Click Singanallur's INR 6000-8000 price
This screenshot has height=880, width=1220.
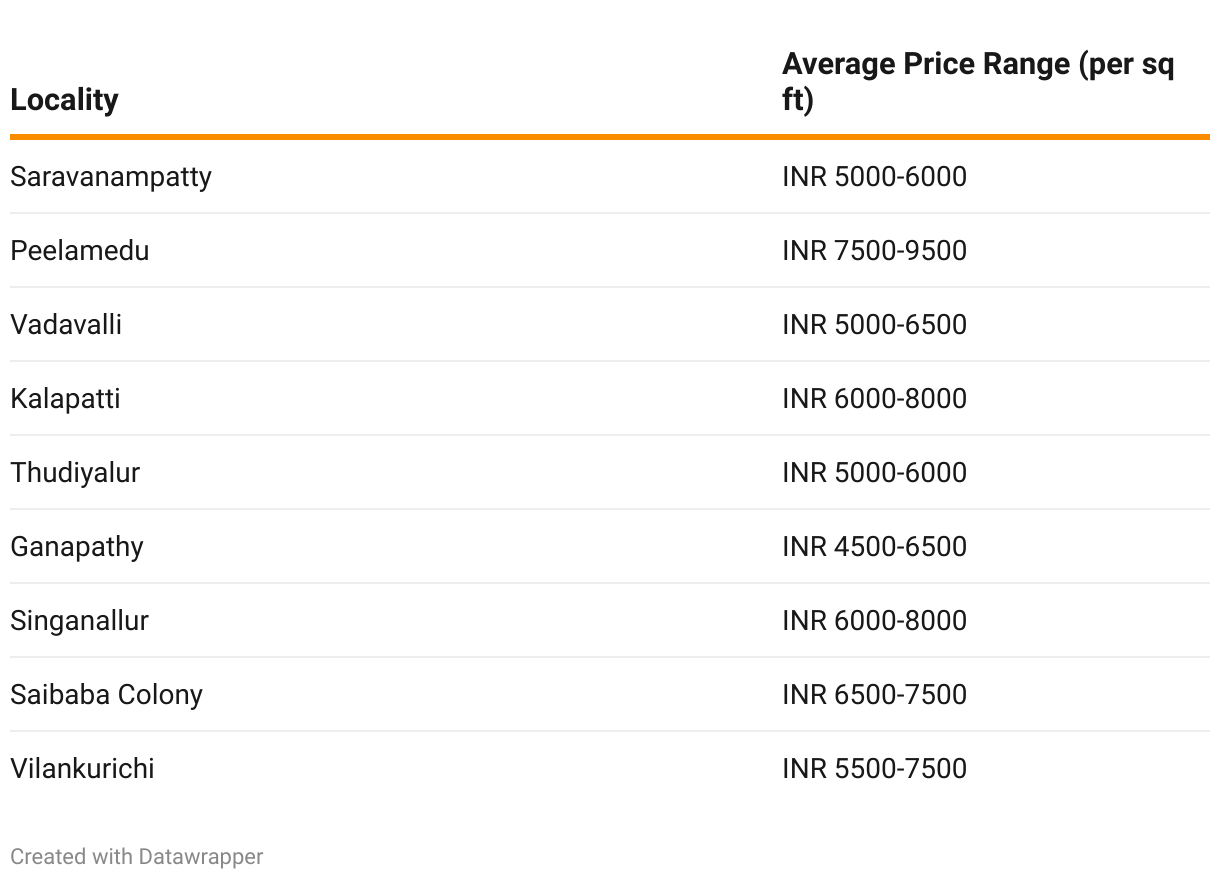click(874, 621)
